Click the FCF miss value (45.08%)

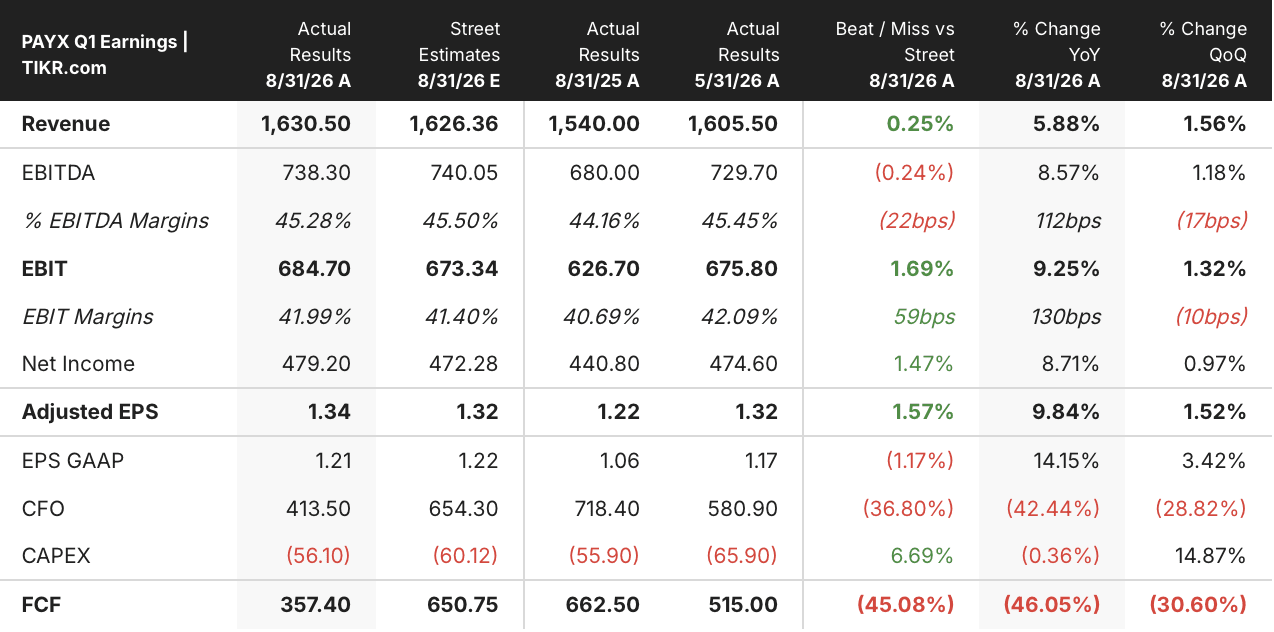905,604
